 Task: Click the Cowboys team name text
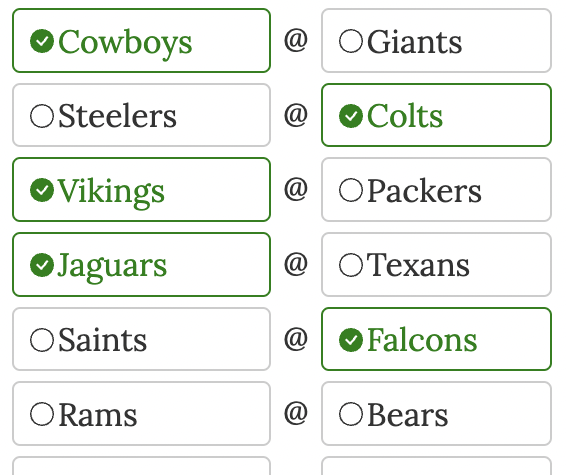125,43
